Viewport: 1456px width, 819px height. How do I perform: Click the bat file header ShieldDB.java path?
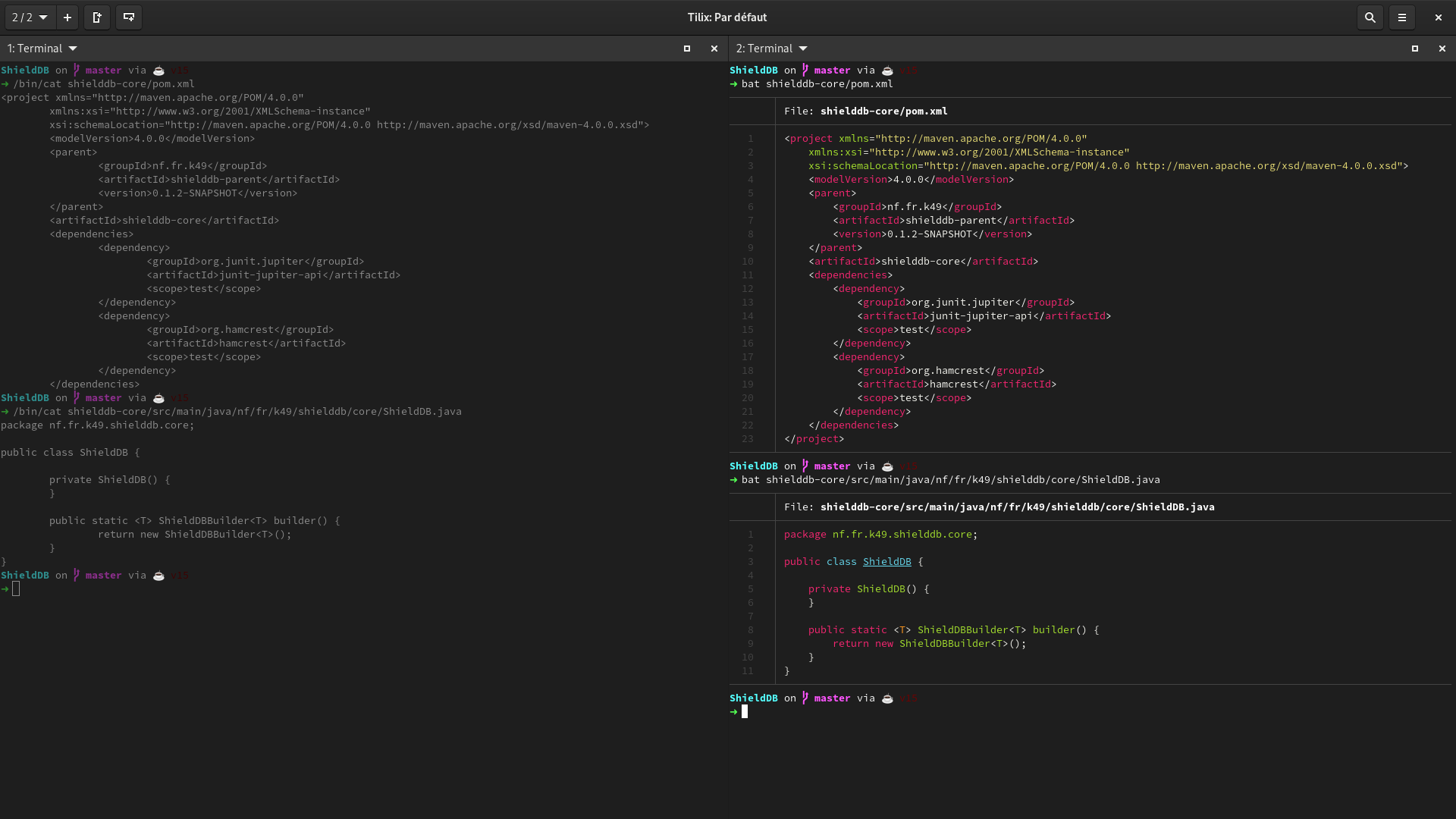[1017, 507]
